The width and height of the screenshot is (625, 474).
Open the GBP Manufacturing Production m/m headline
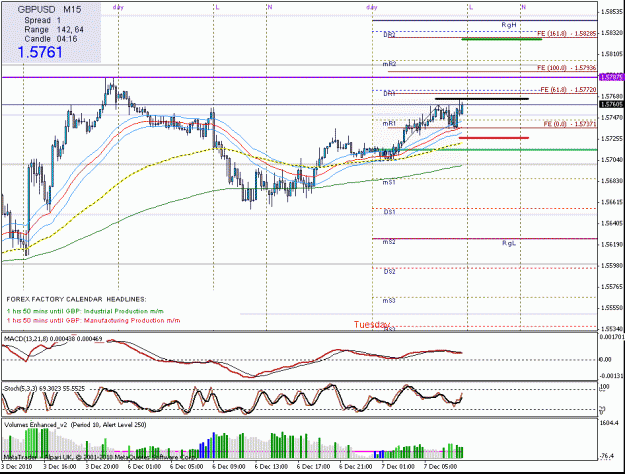[93, 321]
